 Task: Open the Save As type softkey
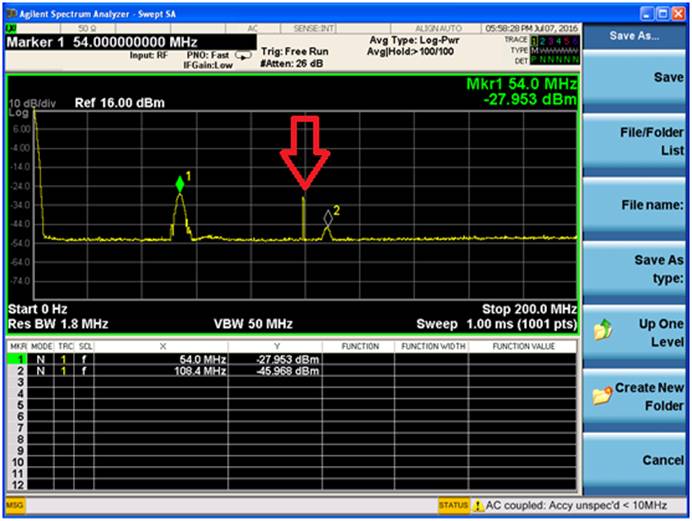(634, 269)
